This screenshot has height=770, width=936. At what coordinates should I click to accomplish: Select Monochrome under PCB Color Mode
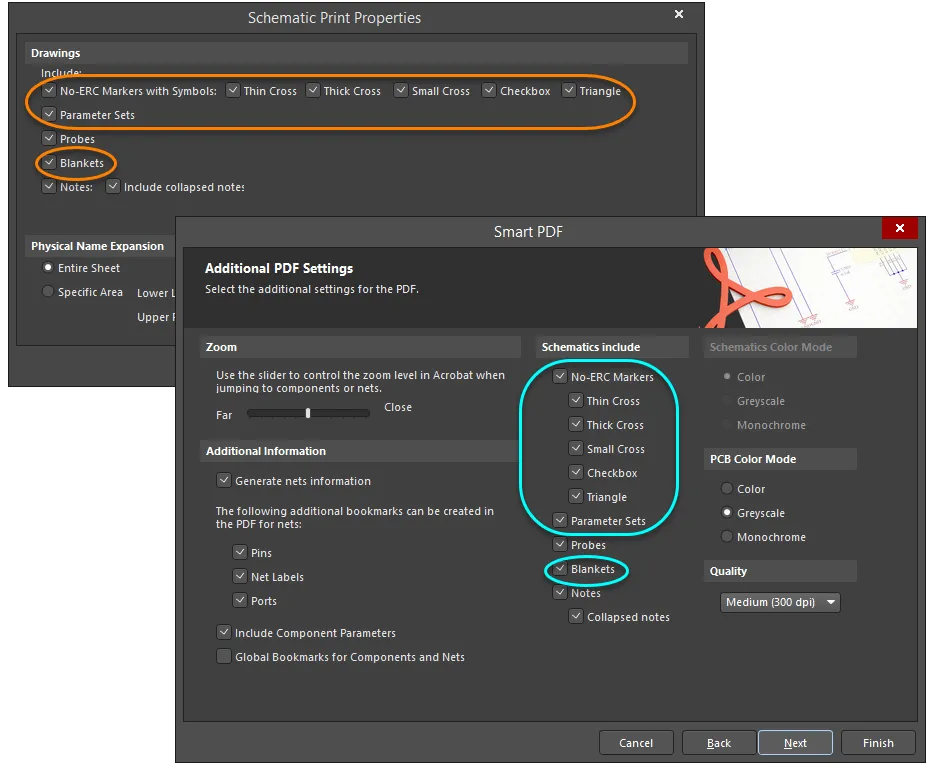coord(726,536)
